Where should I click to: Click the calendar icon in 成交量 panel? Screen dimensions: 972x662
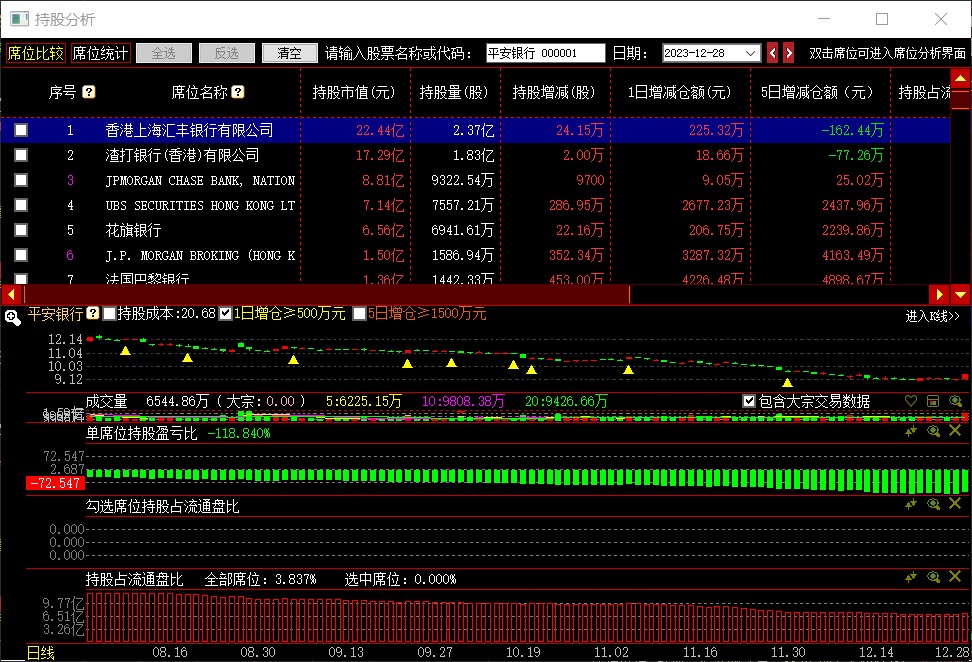coord(933,401)
